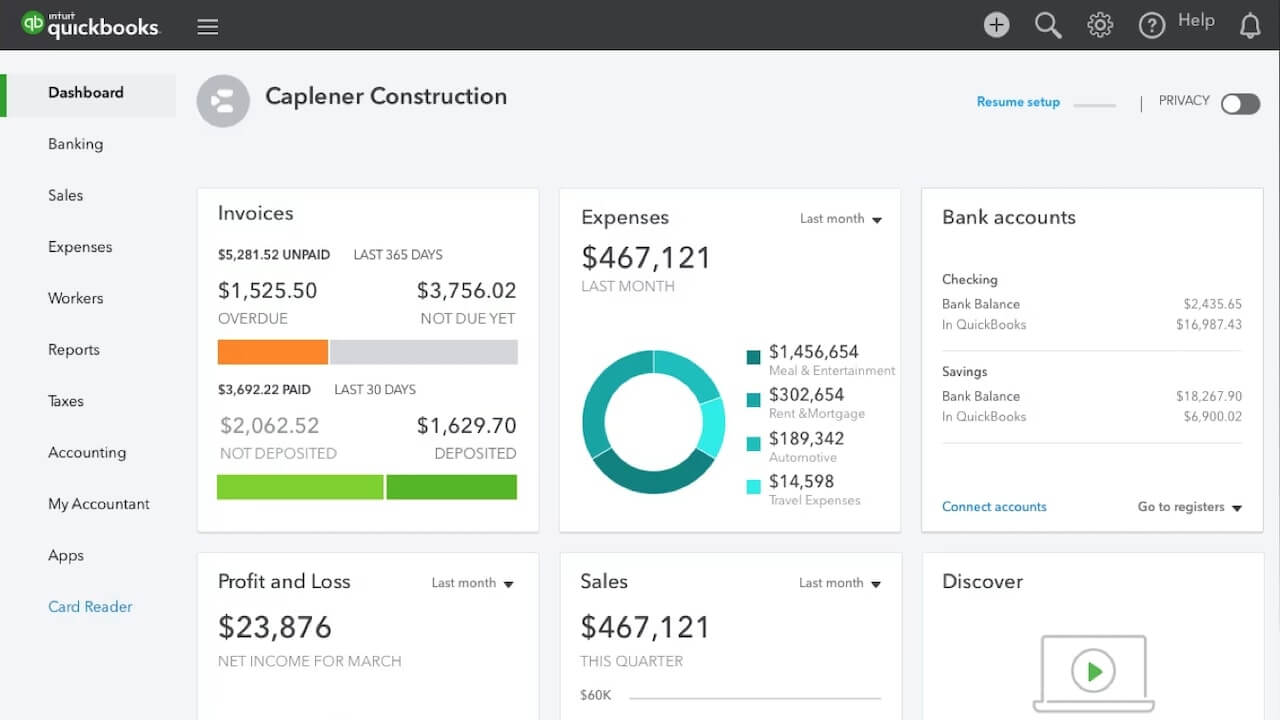The height and width of the screenshot is (720, 1280).
Task: Click the Resume setup link
Action: [1018, 102]
